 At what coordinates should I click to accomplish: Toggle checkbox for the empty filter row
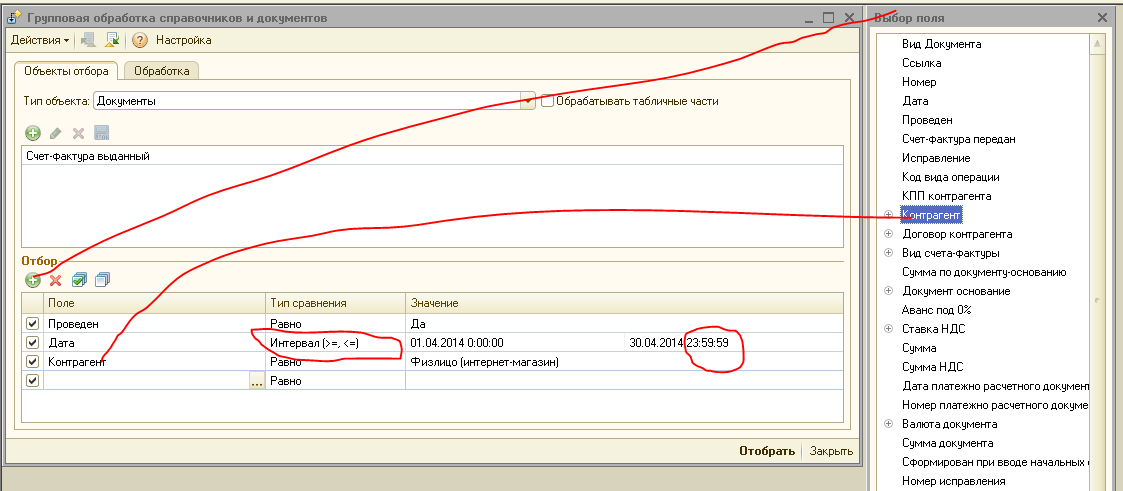(x=32, y=381)
